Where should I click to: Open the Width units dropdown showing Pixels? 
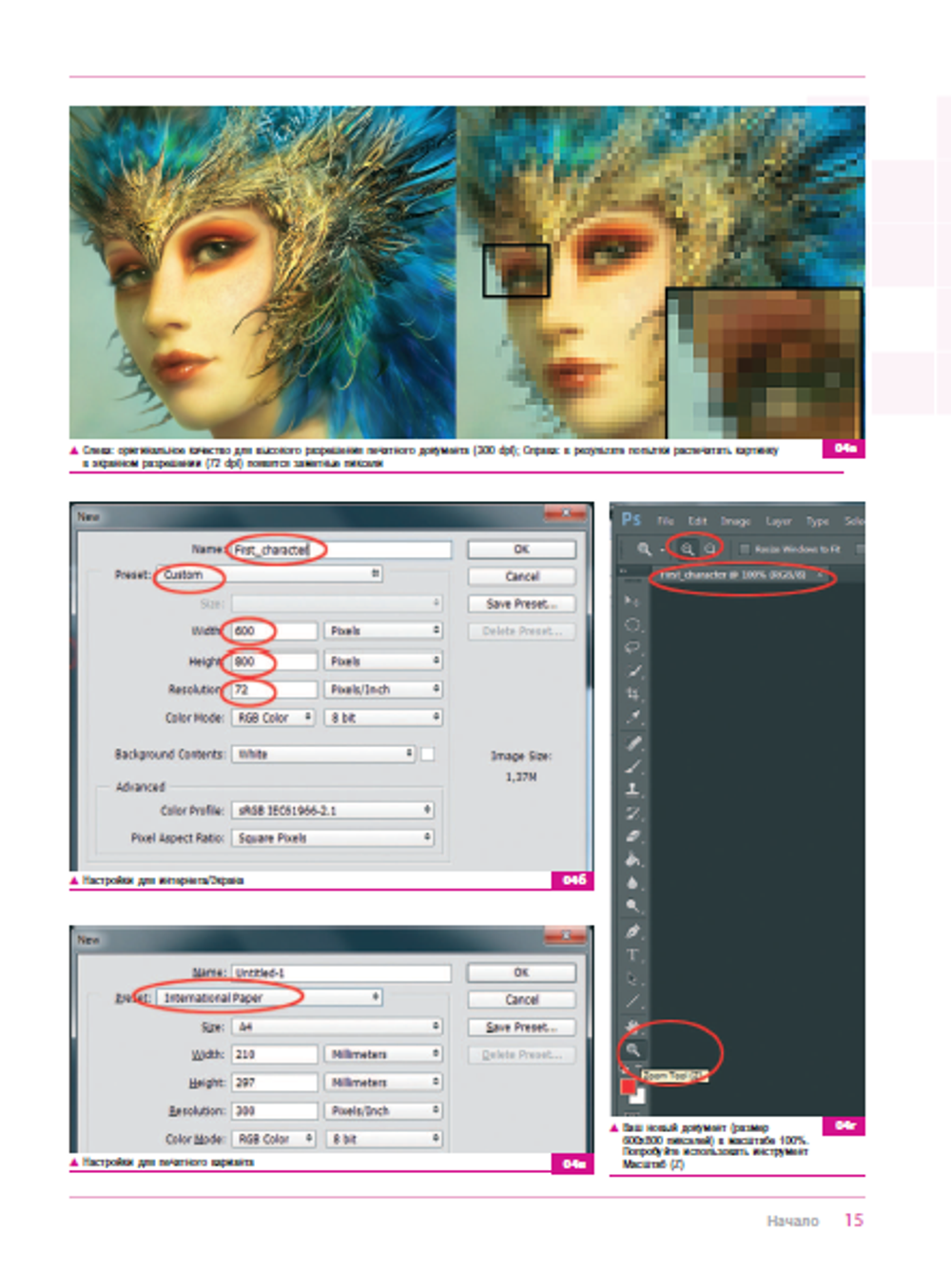(x=383, y=630)
